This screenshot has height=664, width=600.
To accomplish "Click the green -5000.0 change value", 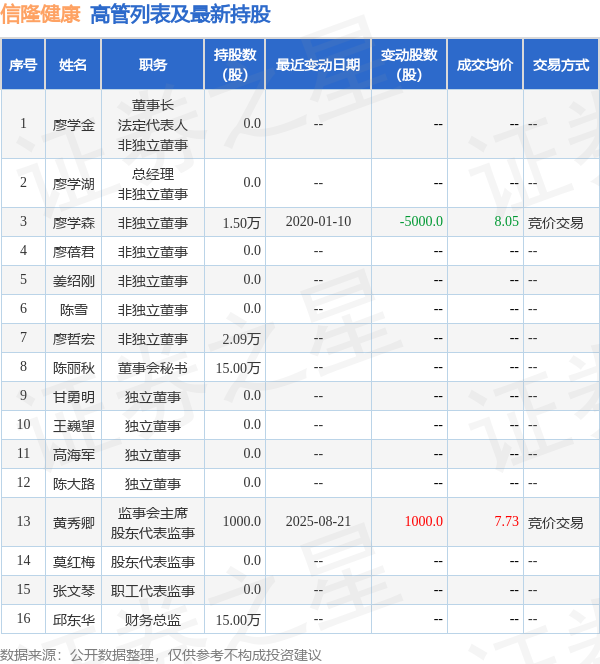I will (x=421, y=221).
